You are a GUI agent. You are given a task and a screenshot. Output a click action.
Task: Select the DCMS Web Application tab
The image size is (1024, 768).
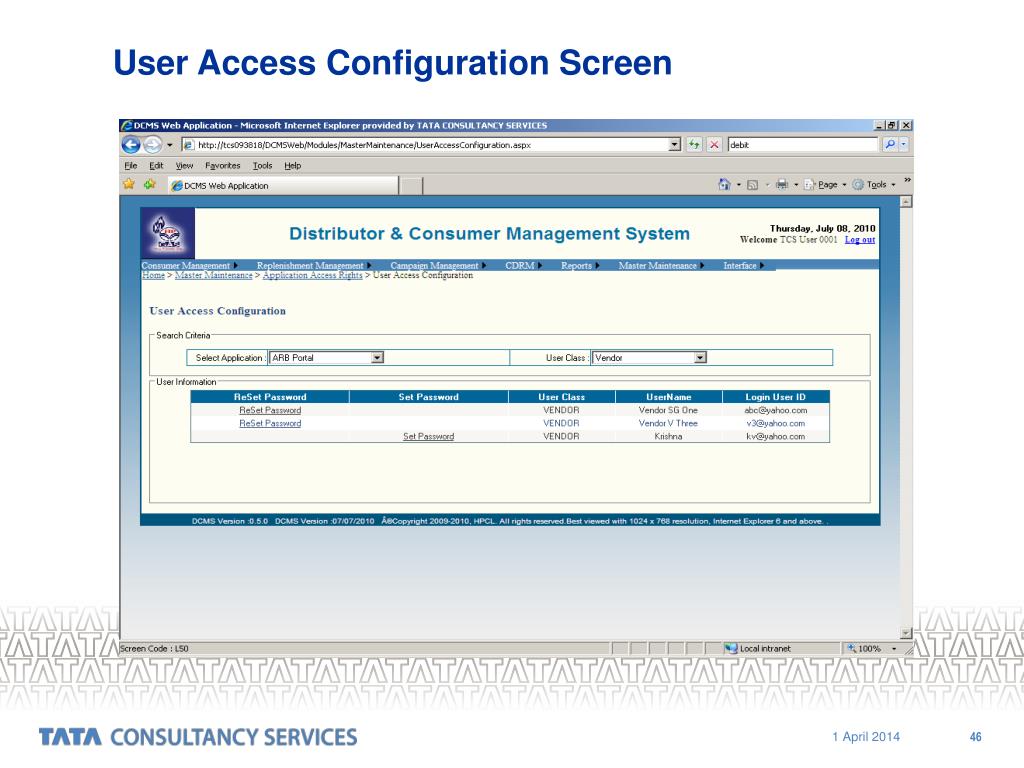pyautogui.click(x=283, y=185)
